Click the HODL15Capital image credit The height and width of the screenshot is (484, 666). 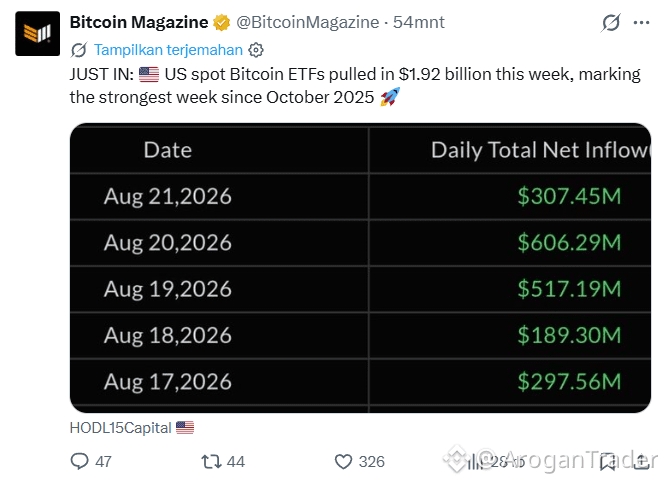120,428
